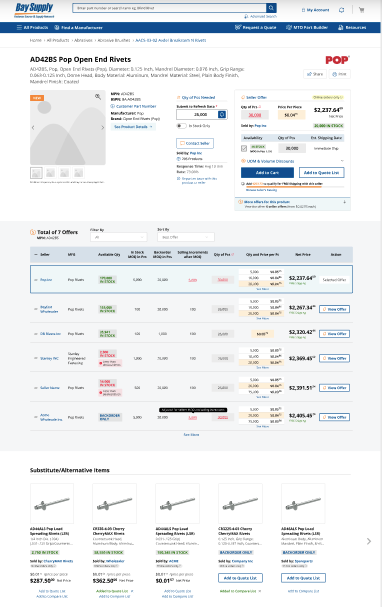Viewport: 382px width, 607px height.
Task: Click the notifications bell icon
Action: click(x=341, y=10)
